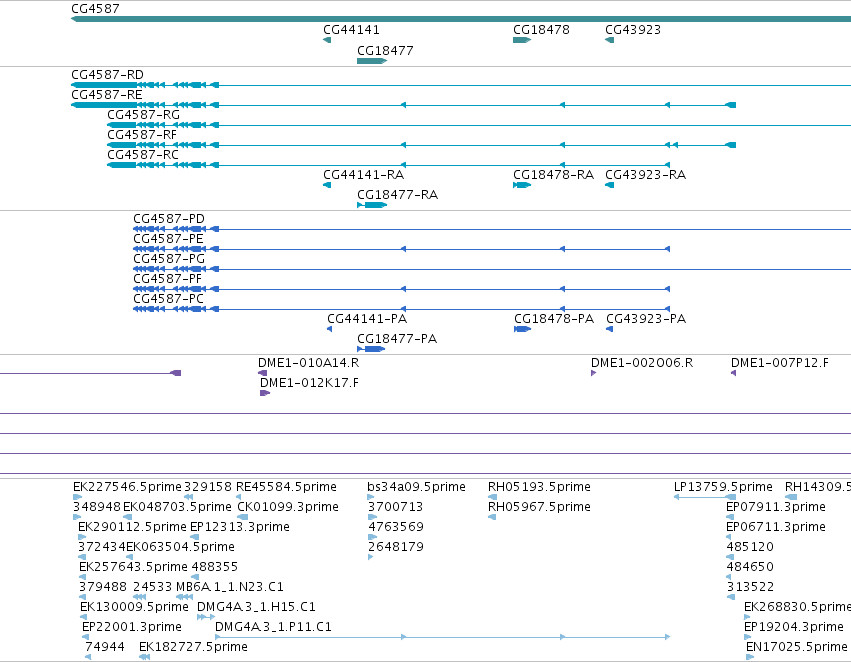851x662 pixels.
Task: Select the EN17025.5prime EST label
Action: 796,647
